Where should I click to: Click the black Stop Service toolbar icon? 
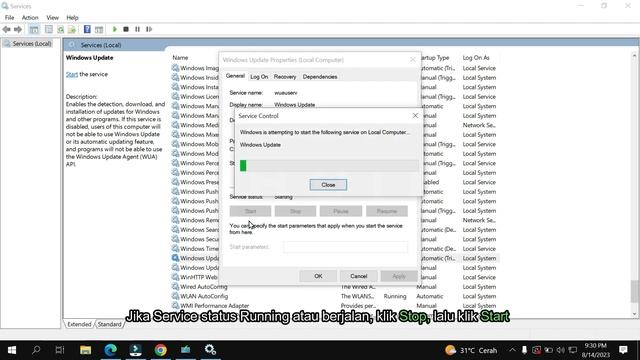point(126,29)
